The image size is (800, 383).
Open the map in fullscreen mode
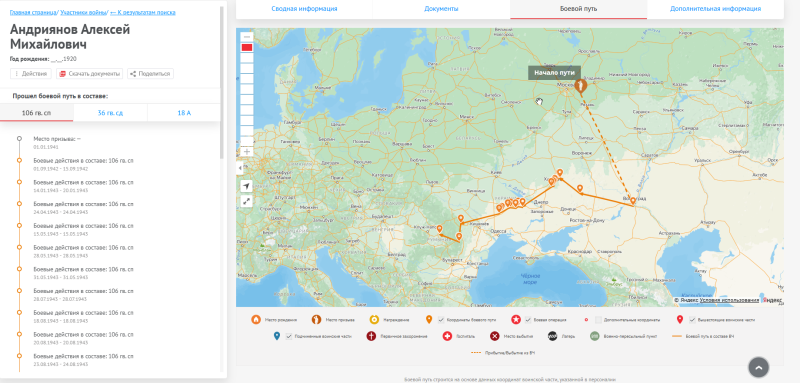(247, 201)
